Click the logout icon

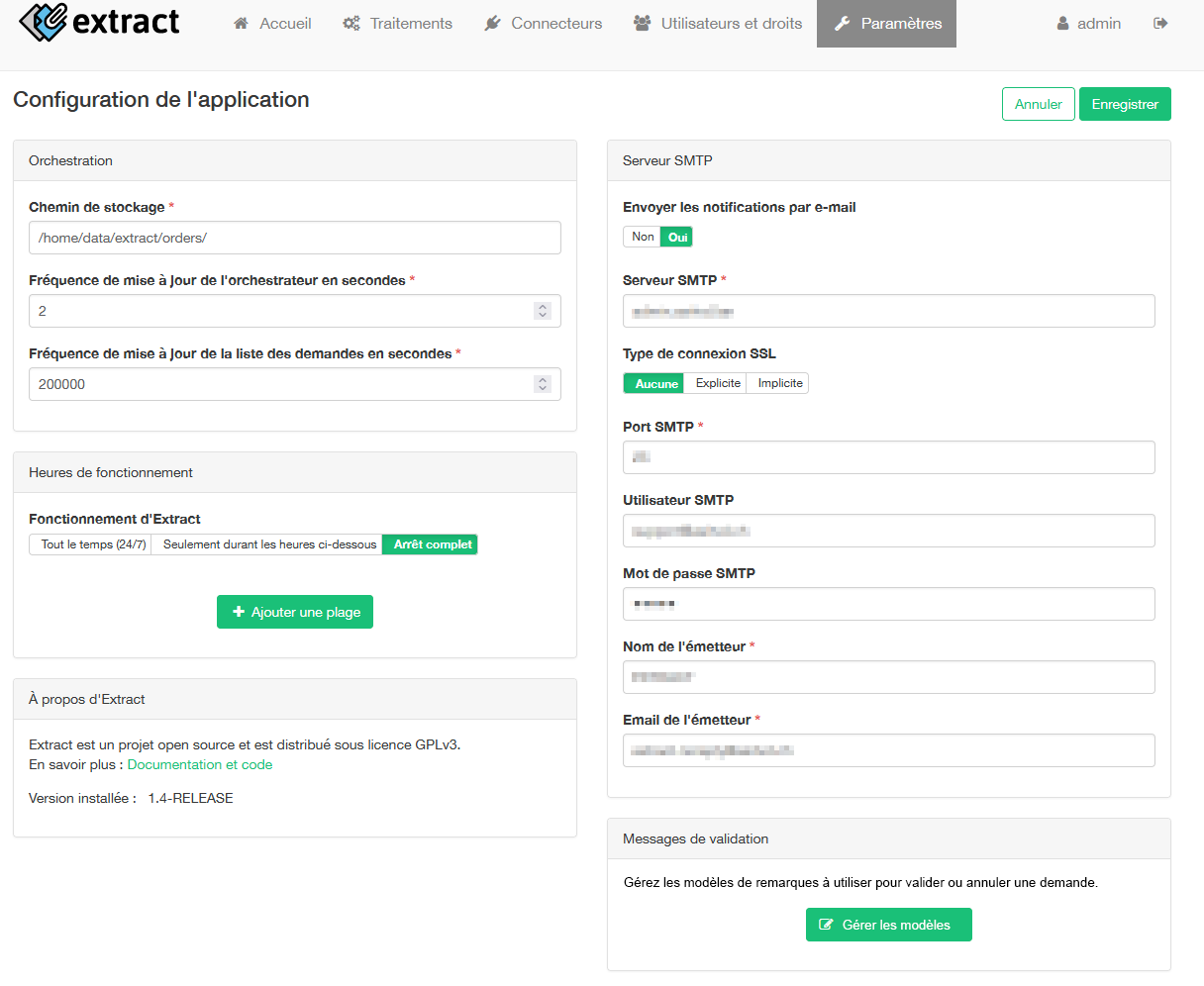tap(1160, 23)
